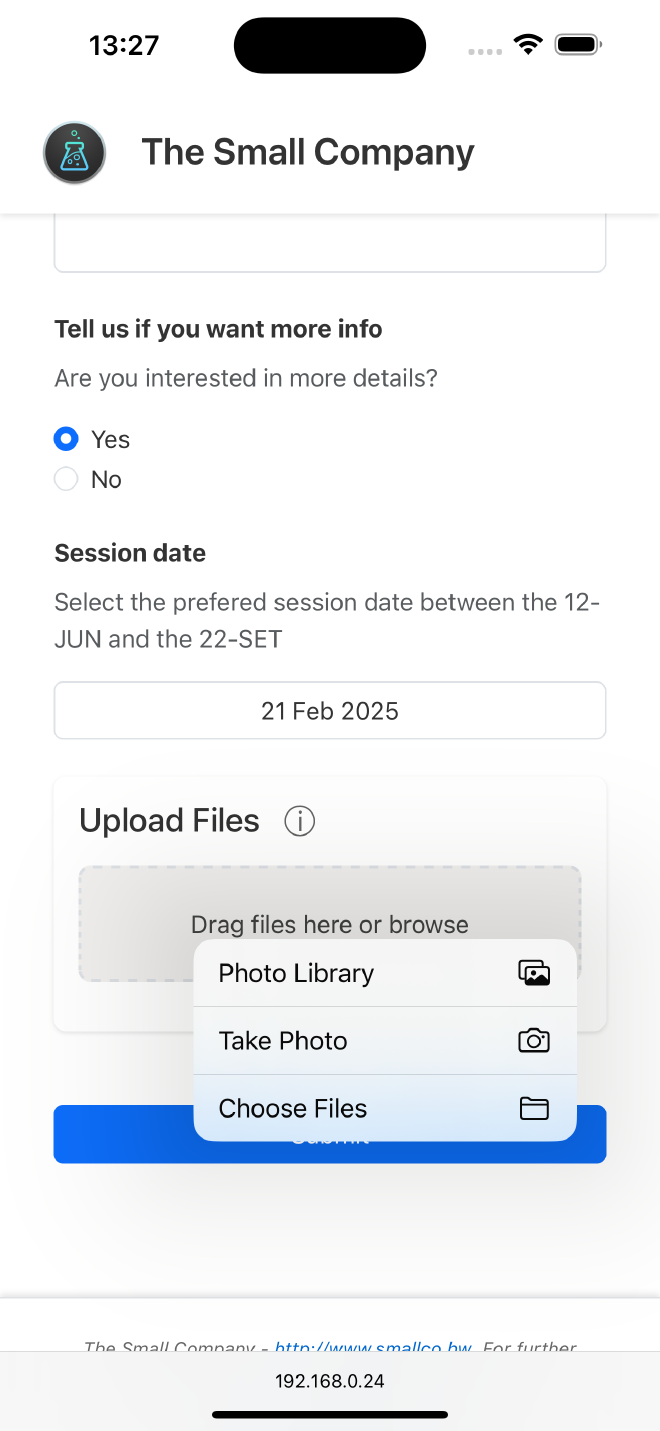Tap the Photo Library image icon
Viewport: 660px width, 1431px height.
coord(534,972)
